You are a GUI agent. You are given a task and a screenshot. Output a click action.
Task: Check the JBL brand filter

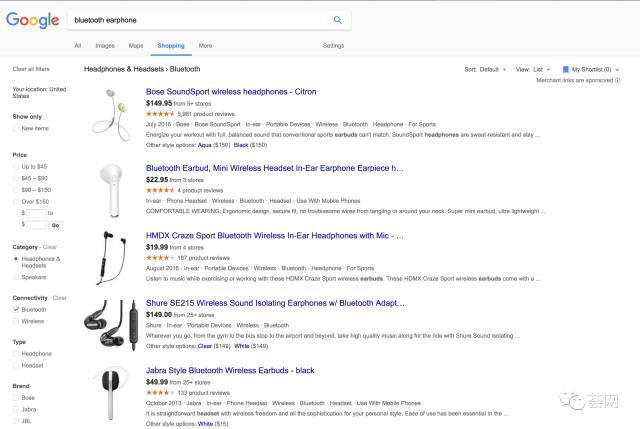click(x=16, y=421)
